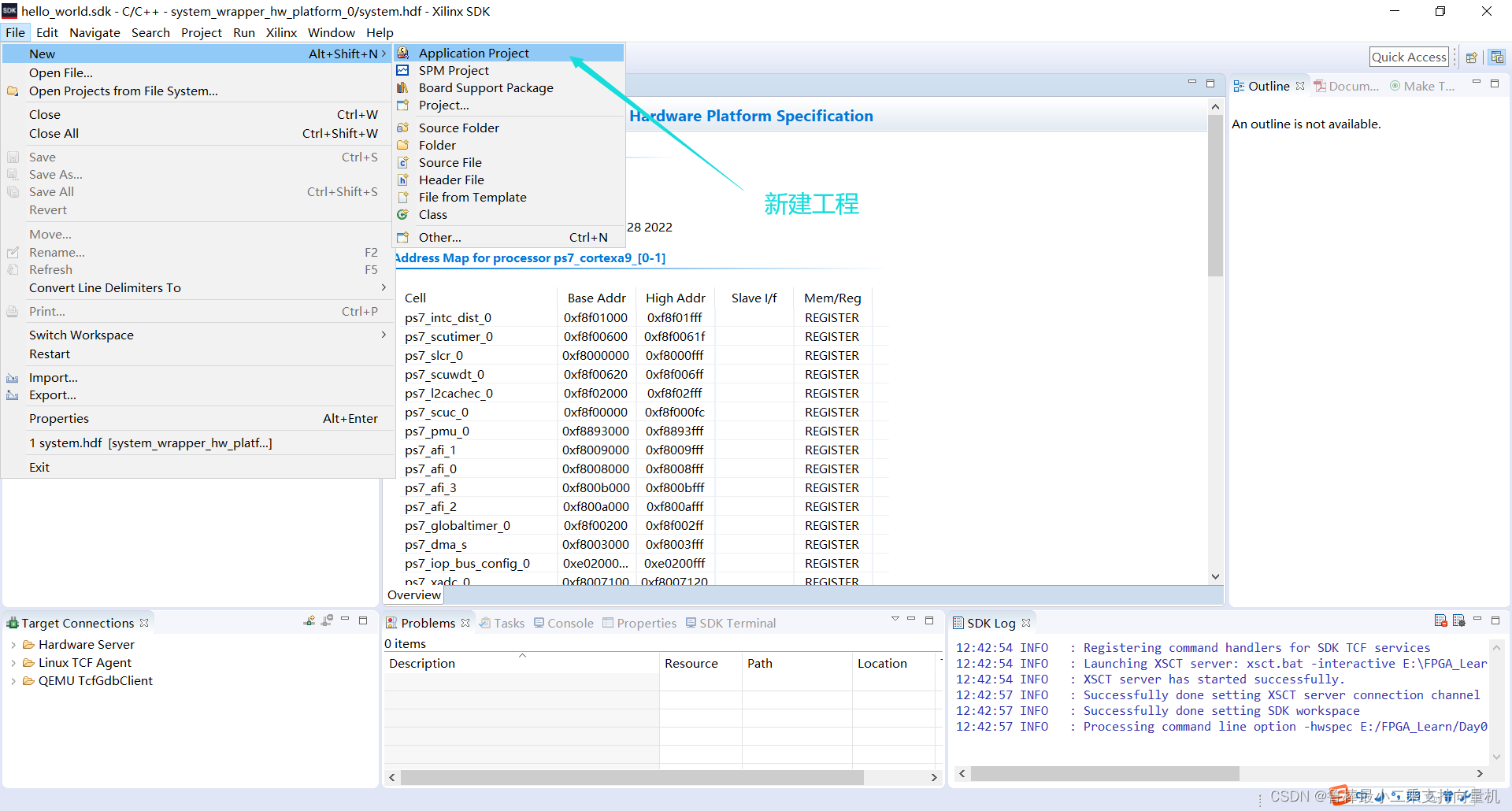Maximize the editor area
Viewport: 1512px width, 811px height.
[1210, 83]
